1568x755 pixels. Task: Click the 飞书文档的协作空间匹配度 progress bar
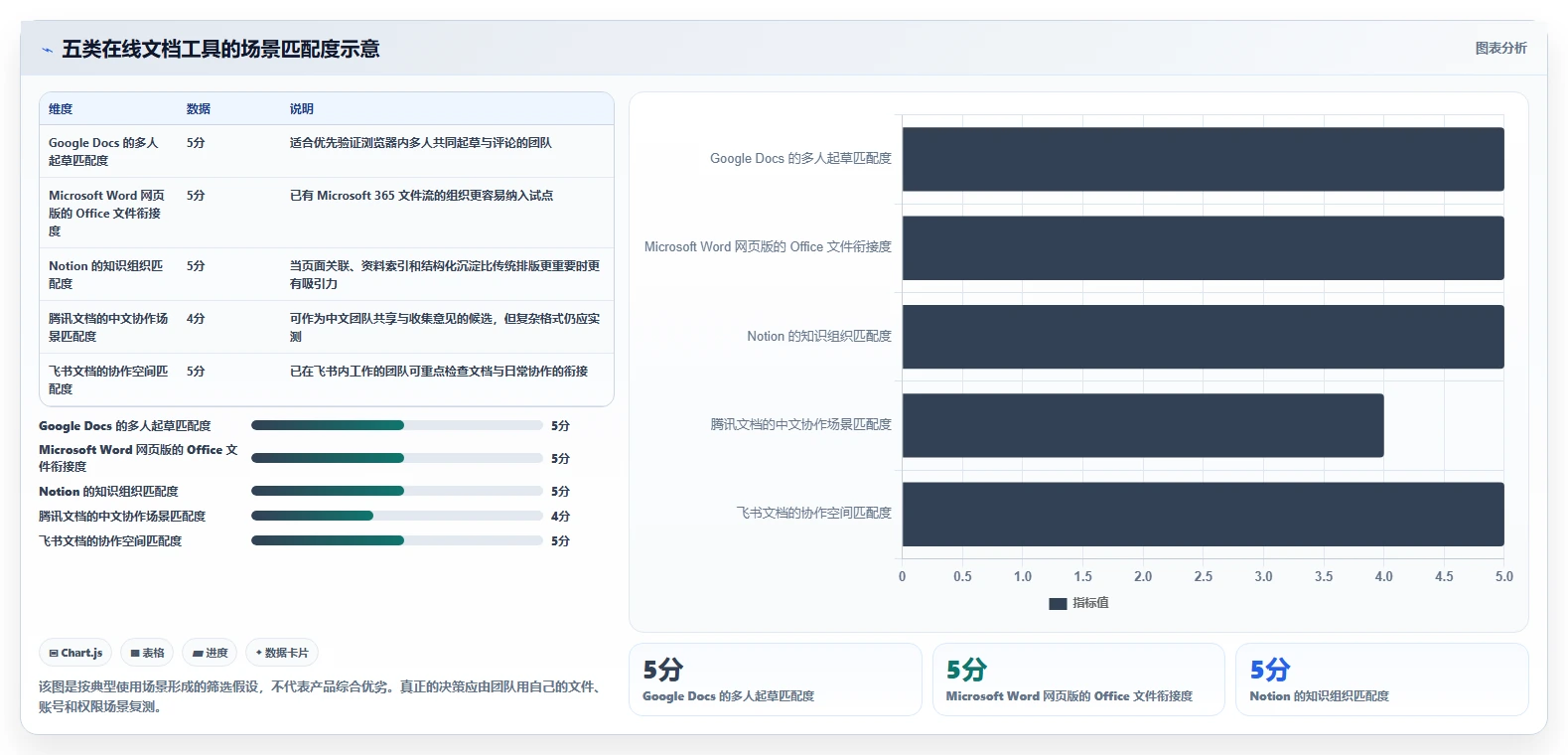tap(397, 540)
